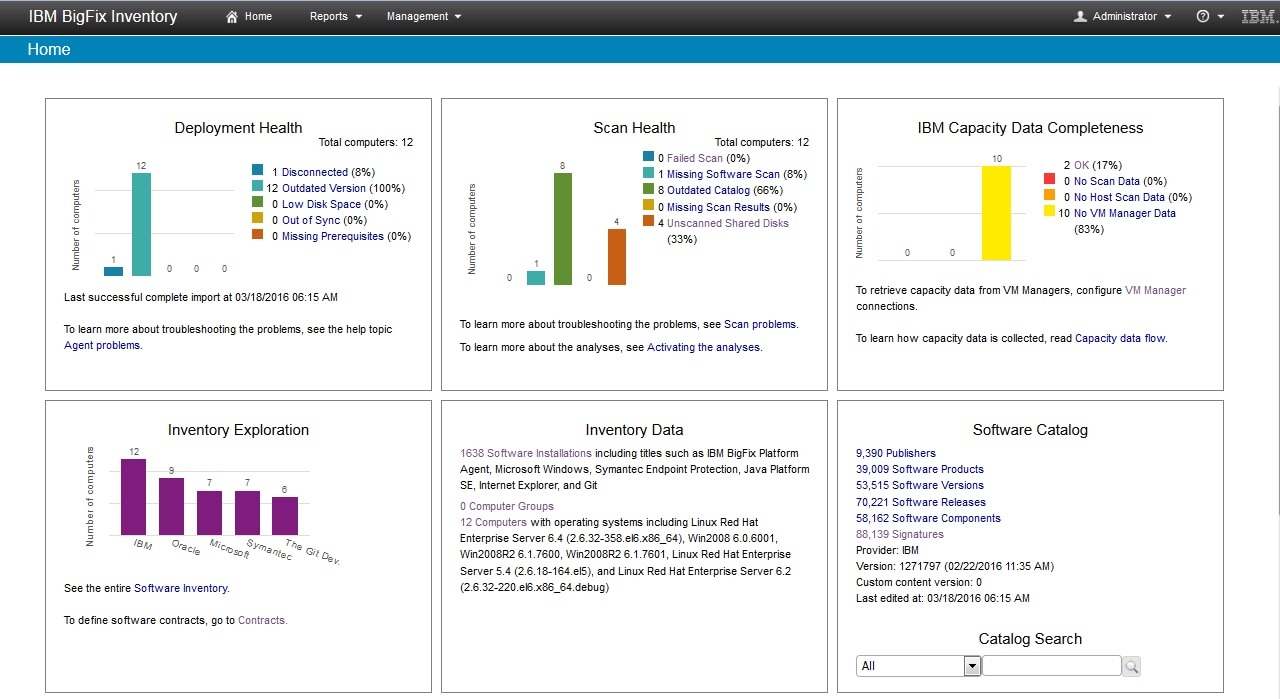
Task: Click the No VM Manager Data yellow swatch
Action: point(1050,211)
